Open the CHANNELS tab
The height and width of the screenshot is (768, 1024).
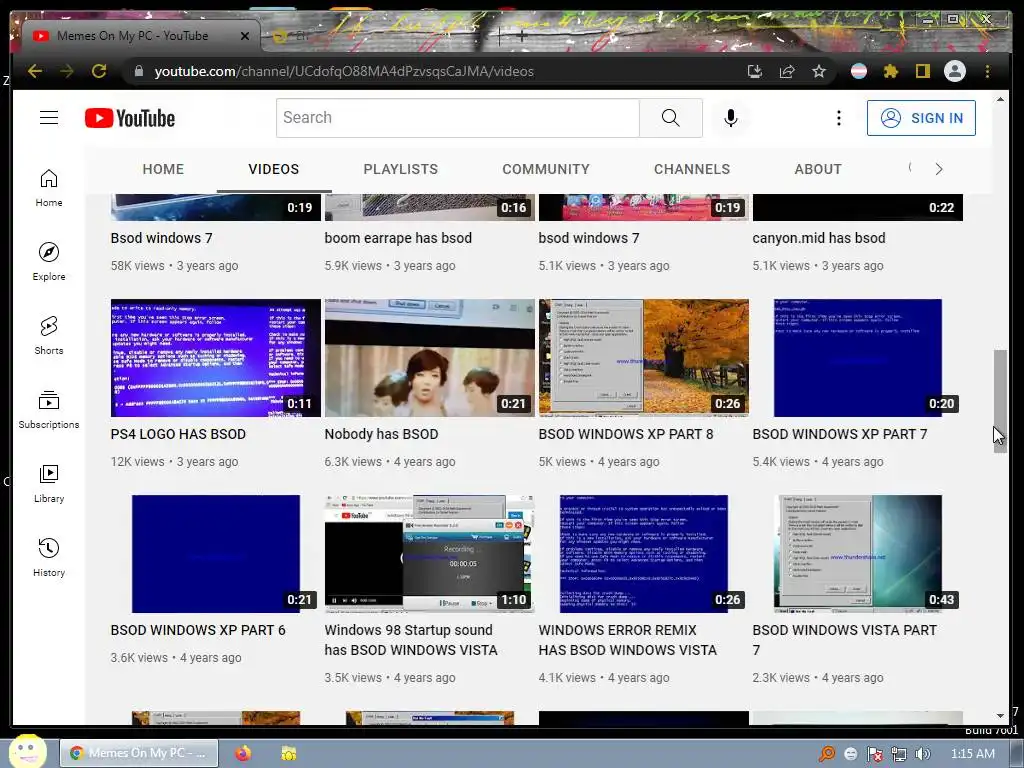(x=692, y=169)
